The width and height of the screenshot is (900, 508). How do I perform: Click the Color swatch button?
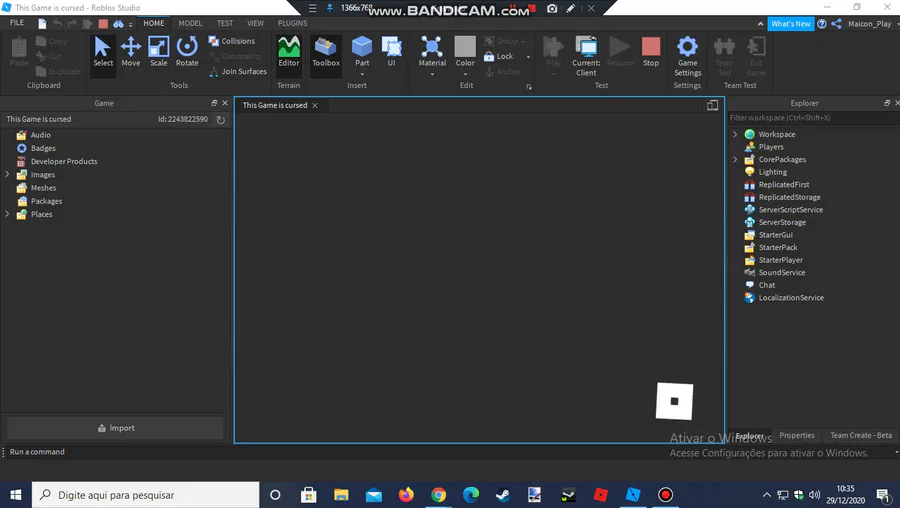[465, 51]
